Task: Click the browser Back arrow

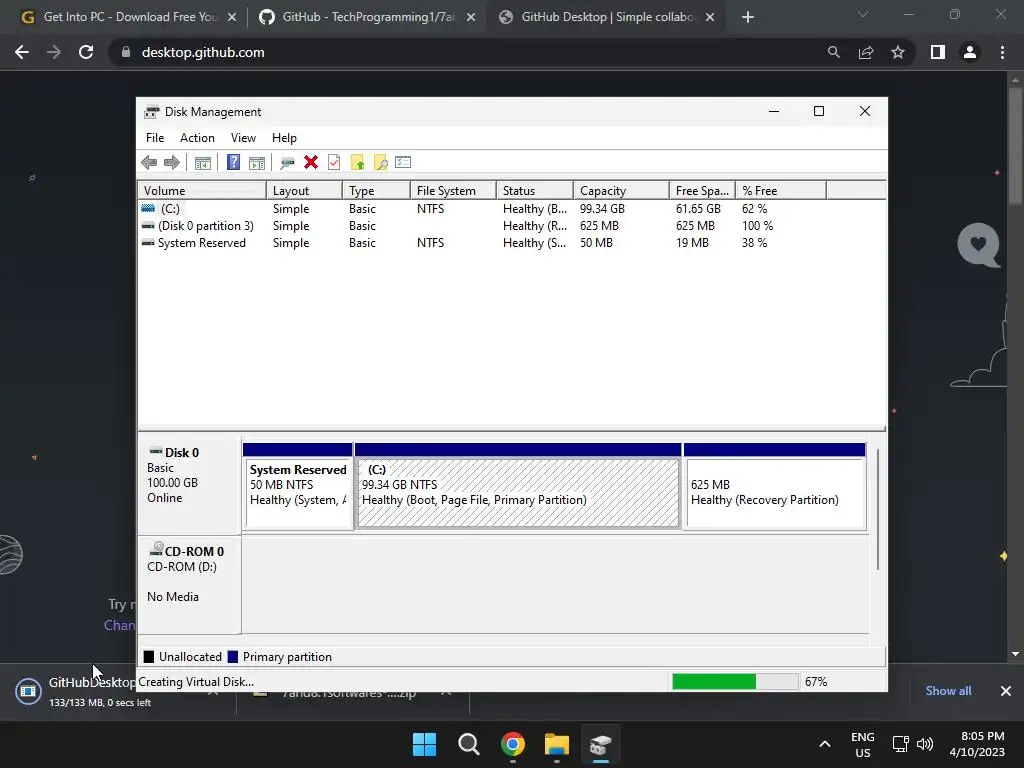Action: [22, 52]
